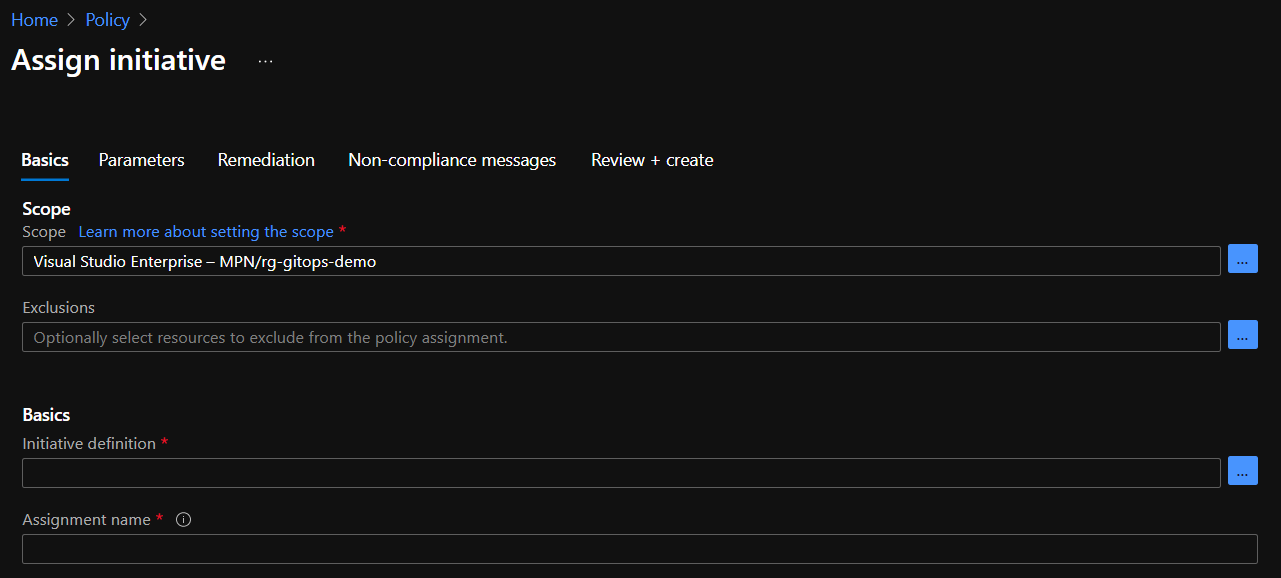Screen dimensions: 1281x578
Task: Click the Initiative definition input field
Action: point(620,473)
